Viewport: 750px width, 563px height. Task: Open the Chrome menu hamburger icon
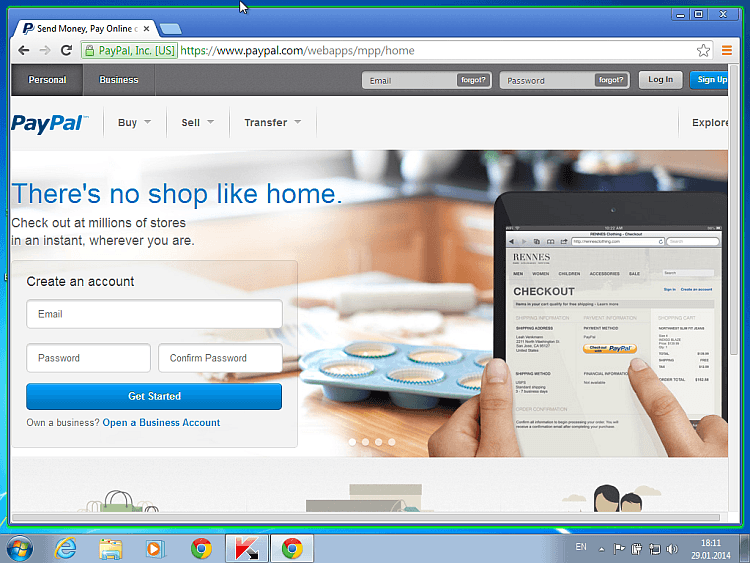tap(727, 50)
